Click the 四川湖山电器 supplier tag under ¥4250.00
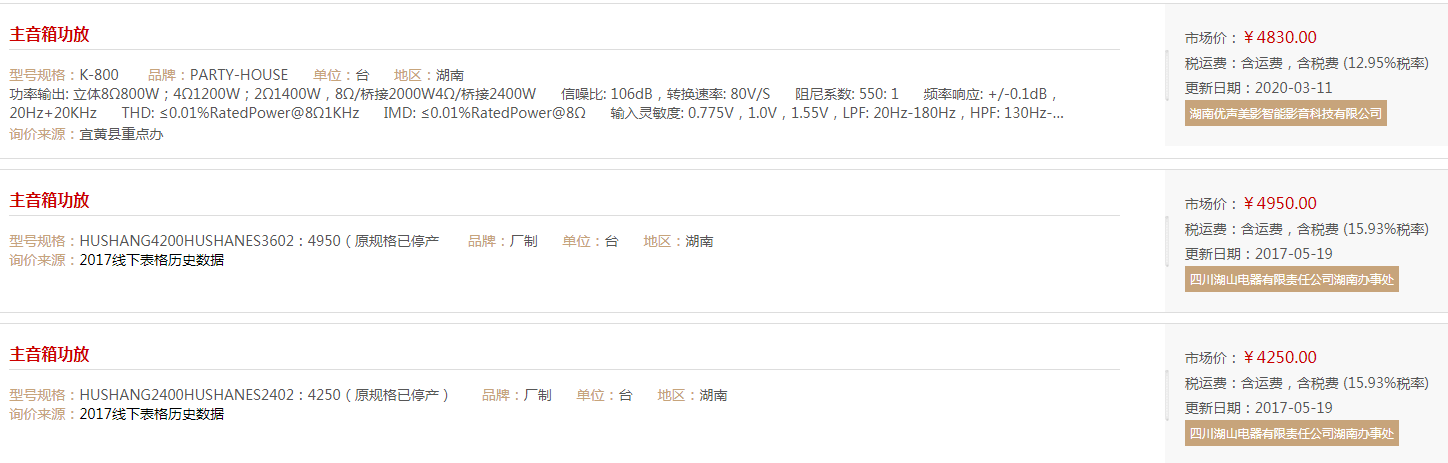 coord(1291,433)
